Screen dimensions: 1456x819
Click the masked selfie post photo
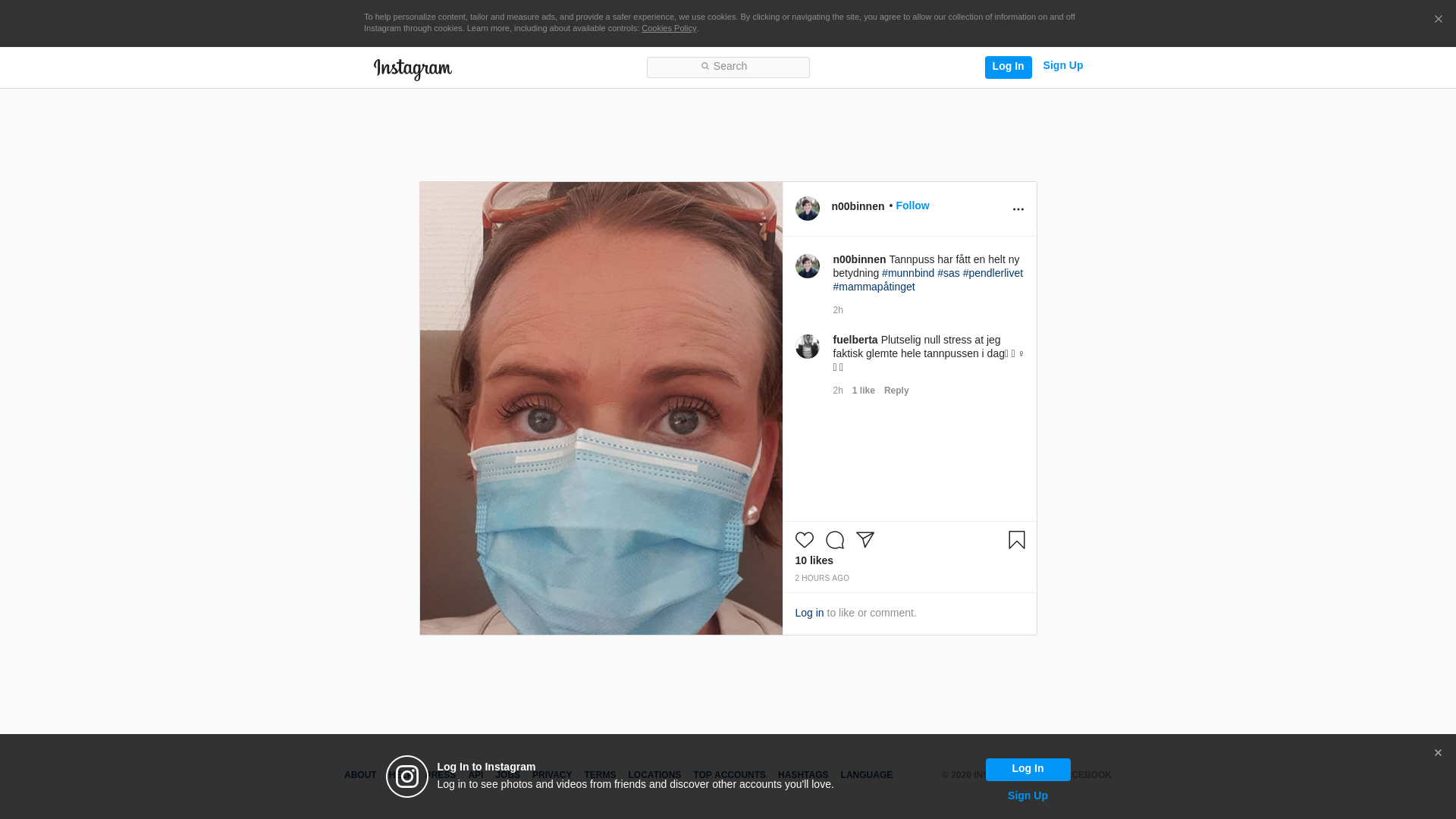pyautogui.click(x=601, y=408)
